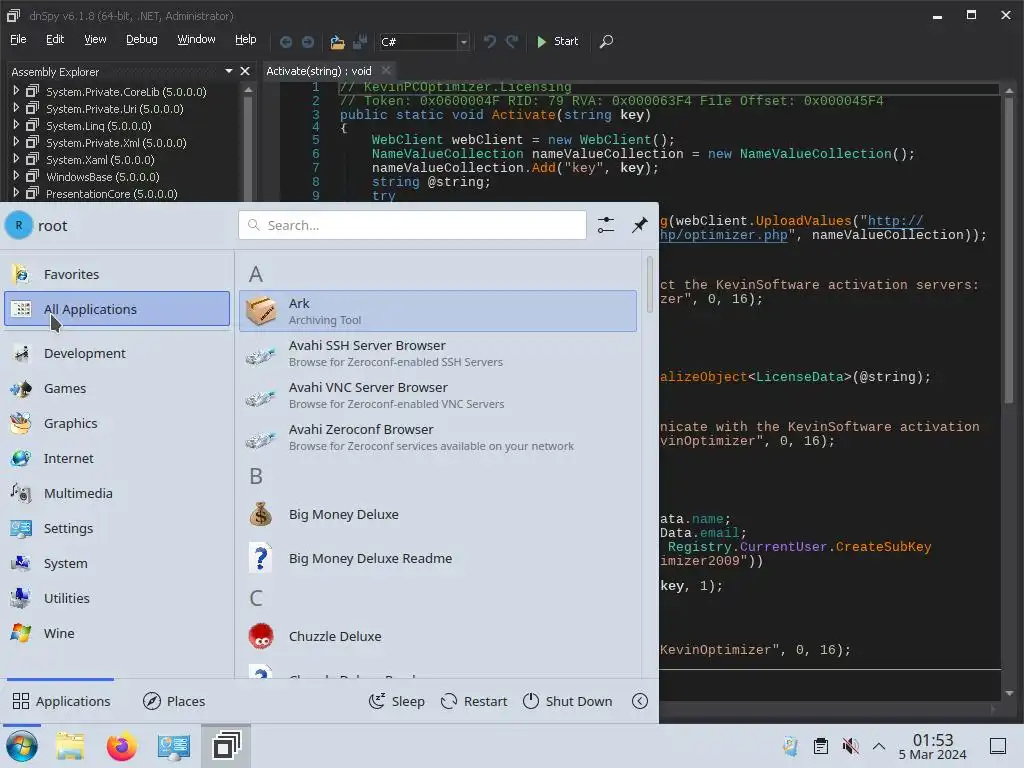Select the Wine category
Image resolution: width=1024 pixels, height=768 pixels.
117,633
